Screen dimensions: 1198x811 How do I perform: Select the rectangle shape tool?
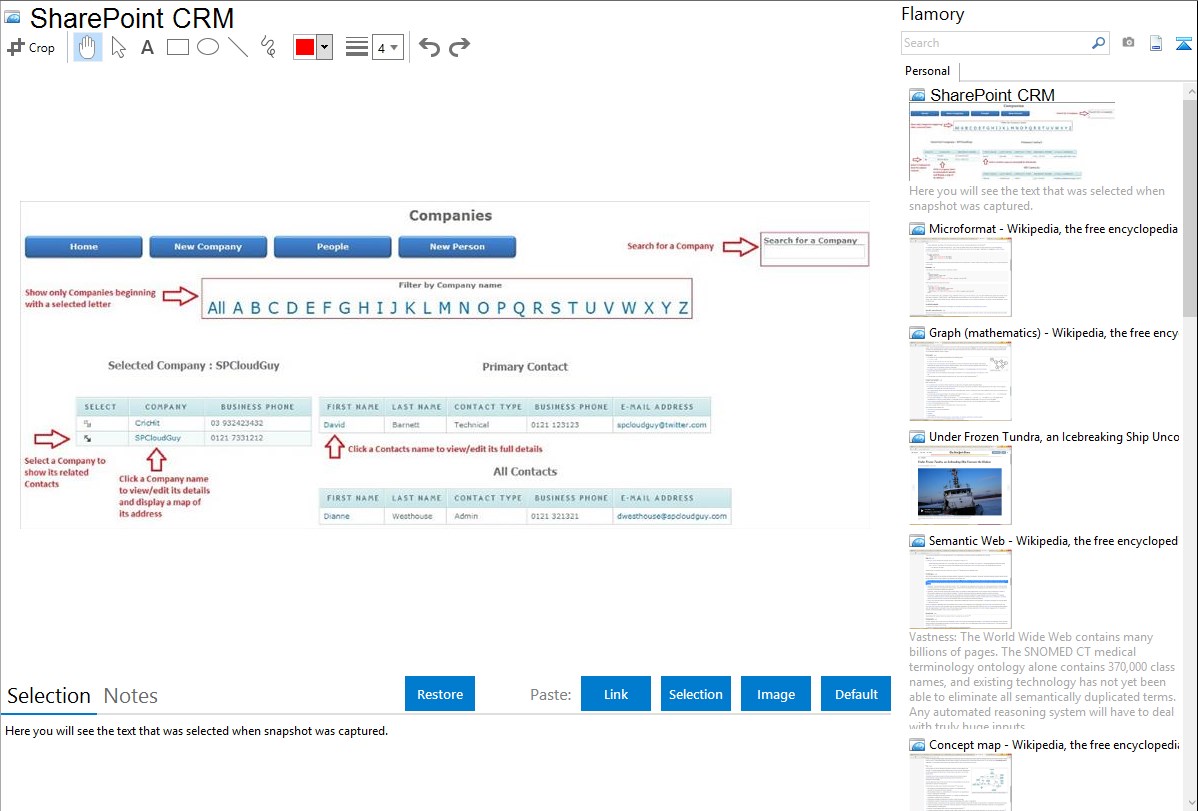click(178, 47)
